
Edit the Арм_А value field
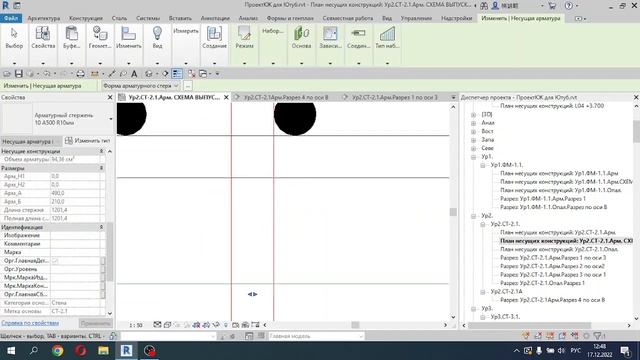(x=76, y=193)
